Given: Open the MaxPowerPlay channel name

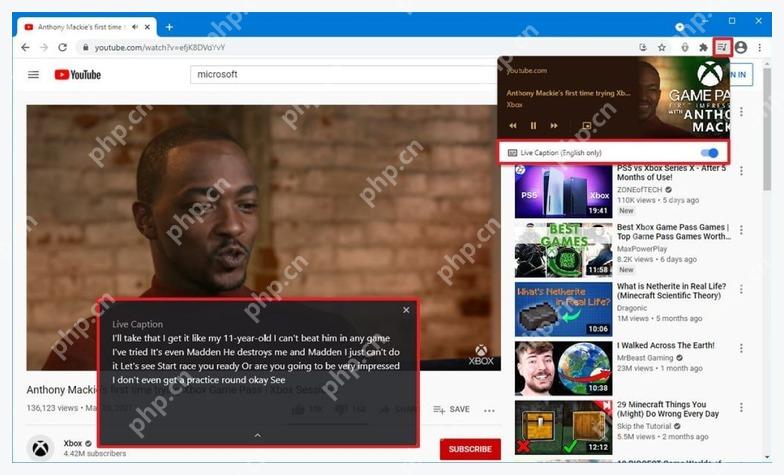Looking at the screenshot, I should coord(642,248).
